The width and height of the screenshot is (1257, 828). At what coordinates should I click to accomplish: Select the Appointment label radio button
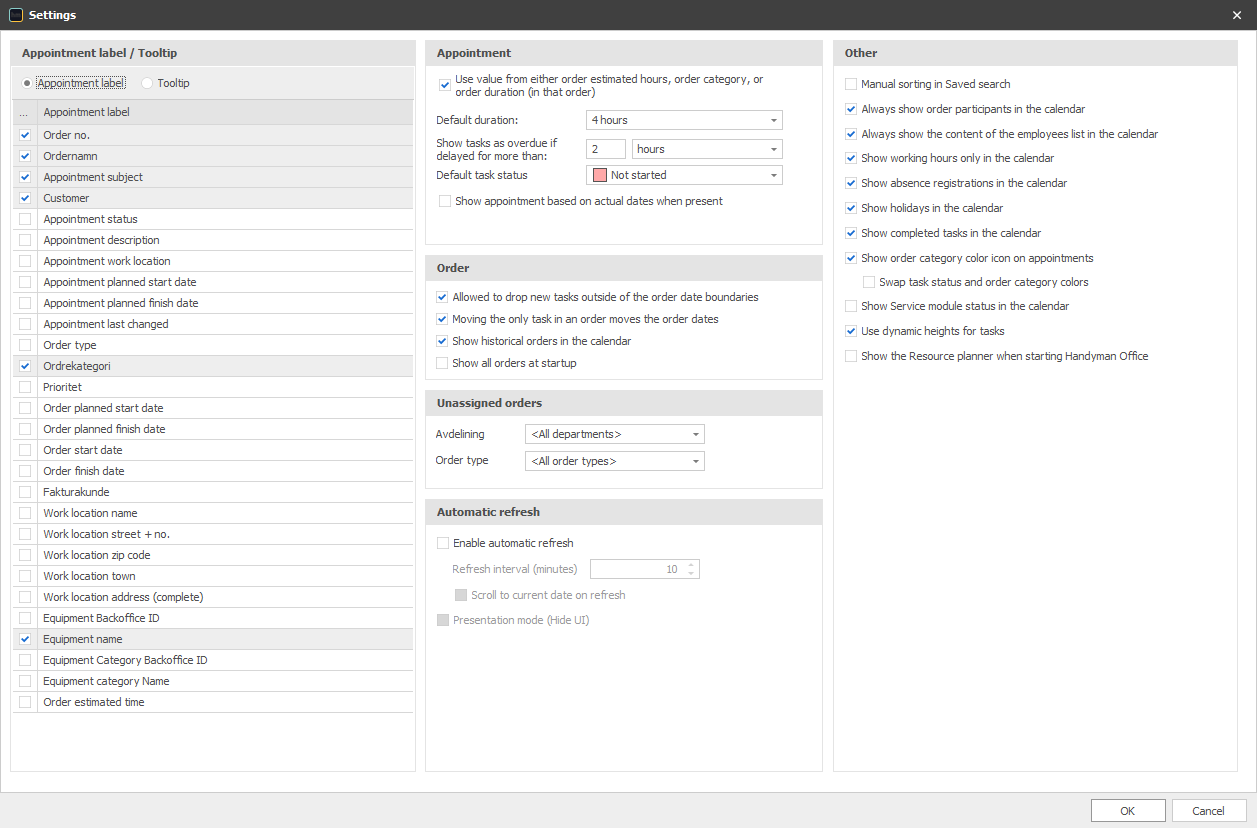point(27,83)
